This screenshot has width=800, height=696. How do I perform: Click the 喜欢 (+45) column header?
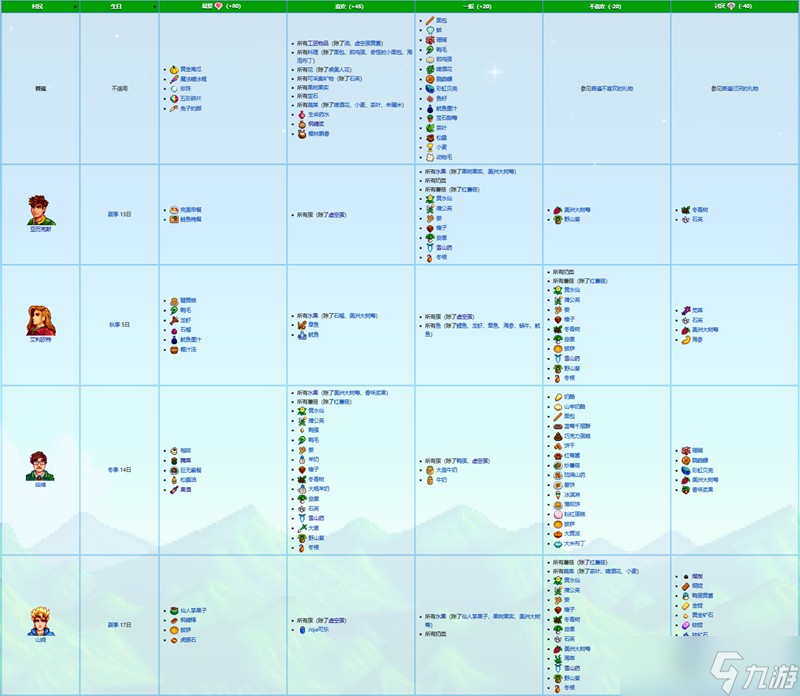point(351,6)
